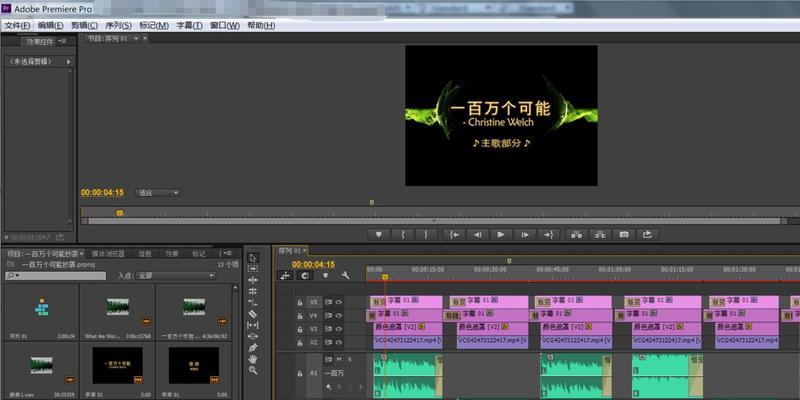
Task: Select the Selection arrow tool
Action: 253,258
